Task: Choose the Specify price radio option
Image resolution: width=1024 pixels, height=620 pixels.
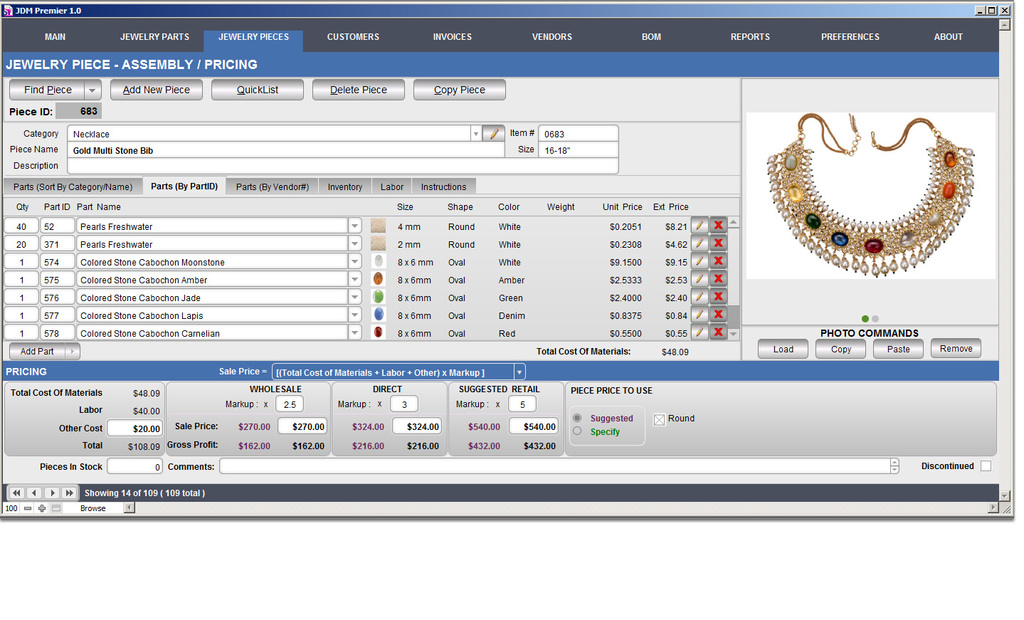Action: click(577, 431)
